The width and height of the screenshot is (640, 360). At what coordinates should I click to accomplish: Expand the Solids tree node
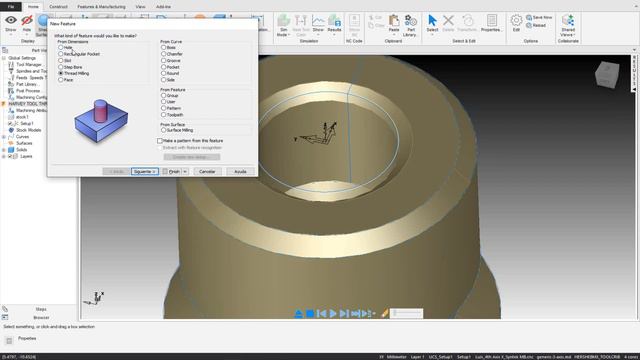coord(4,150)
